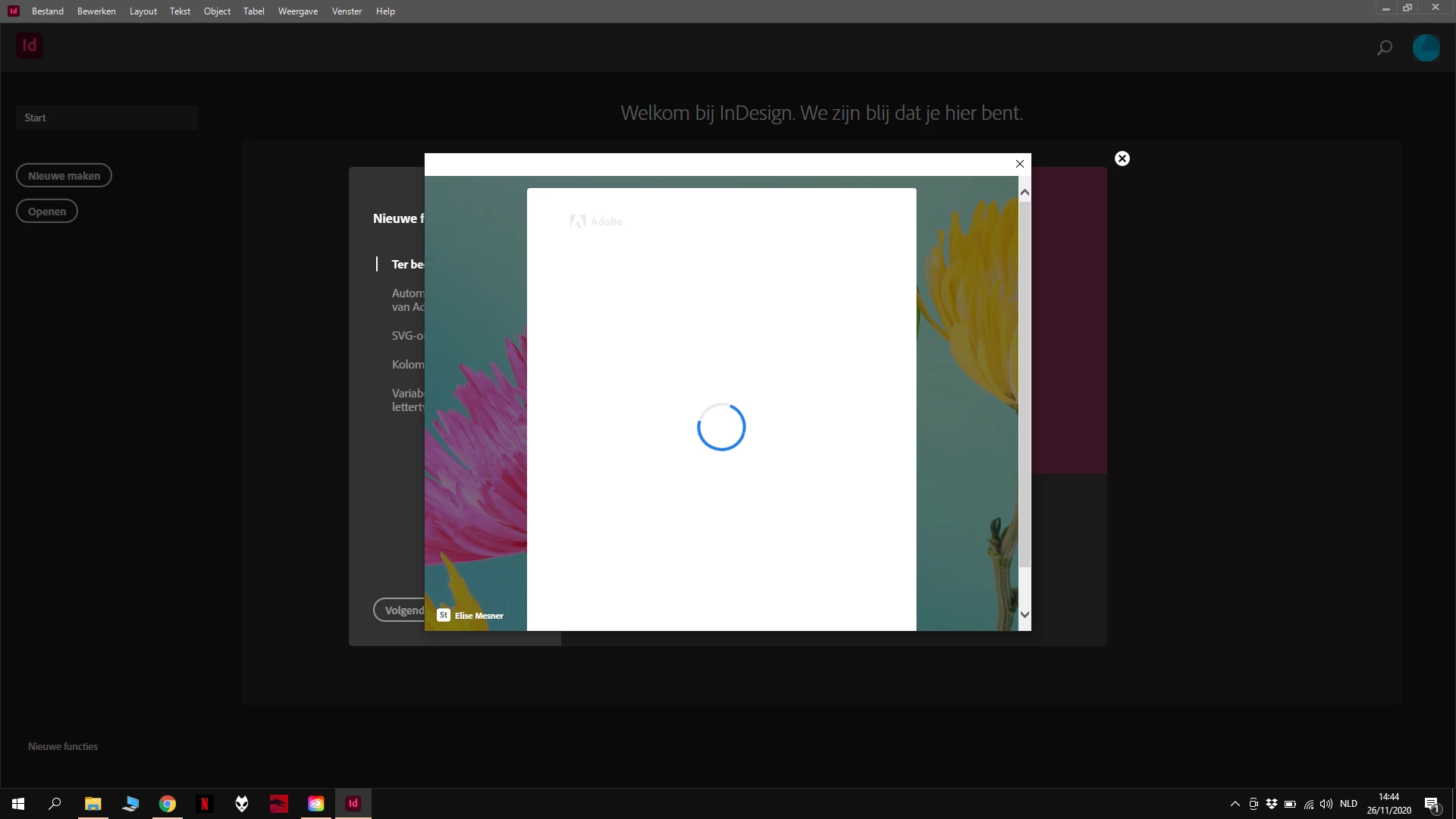Open the volume control tray icon

[x=1326, y=804]
